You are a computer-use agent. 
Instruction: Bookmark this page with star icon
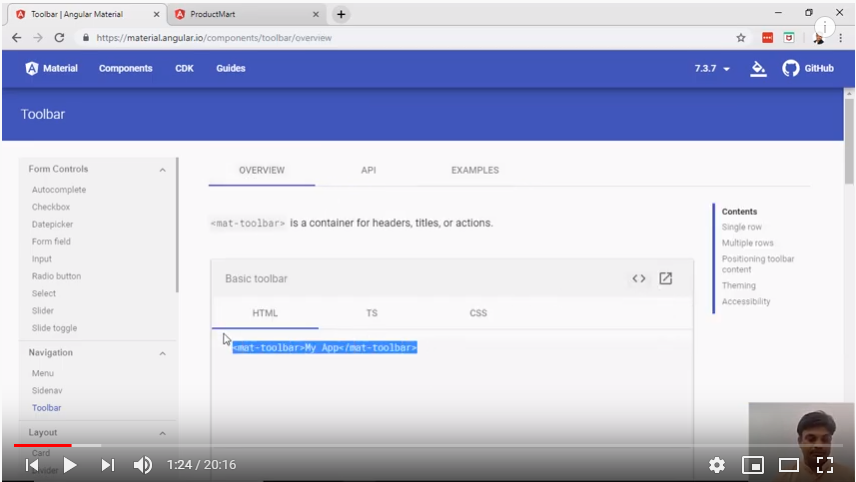pos(741,37)
